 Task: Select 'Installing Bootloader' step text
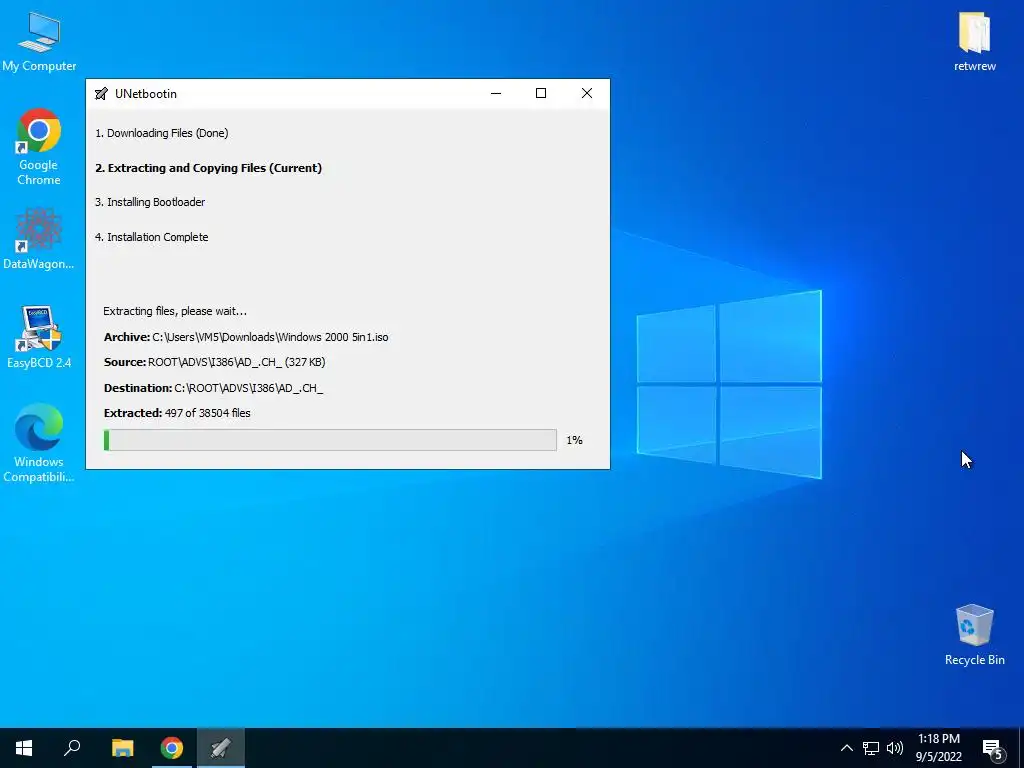tap(150, 202)
